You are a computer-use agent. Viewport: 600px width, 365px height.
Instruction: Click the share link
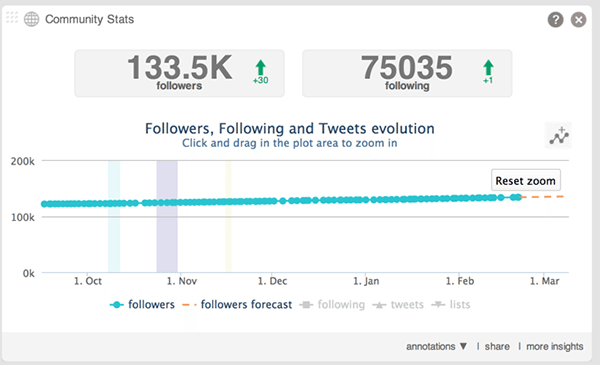click(x=497, y=346)
